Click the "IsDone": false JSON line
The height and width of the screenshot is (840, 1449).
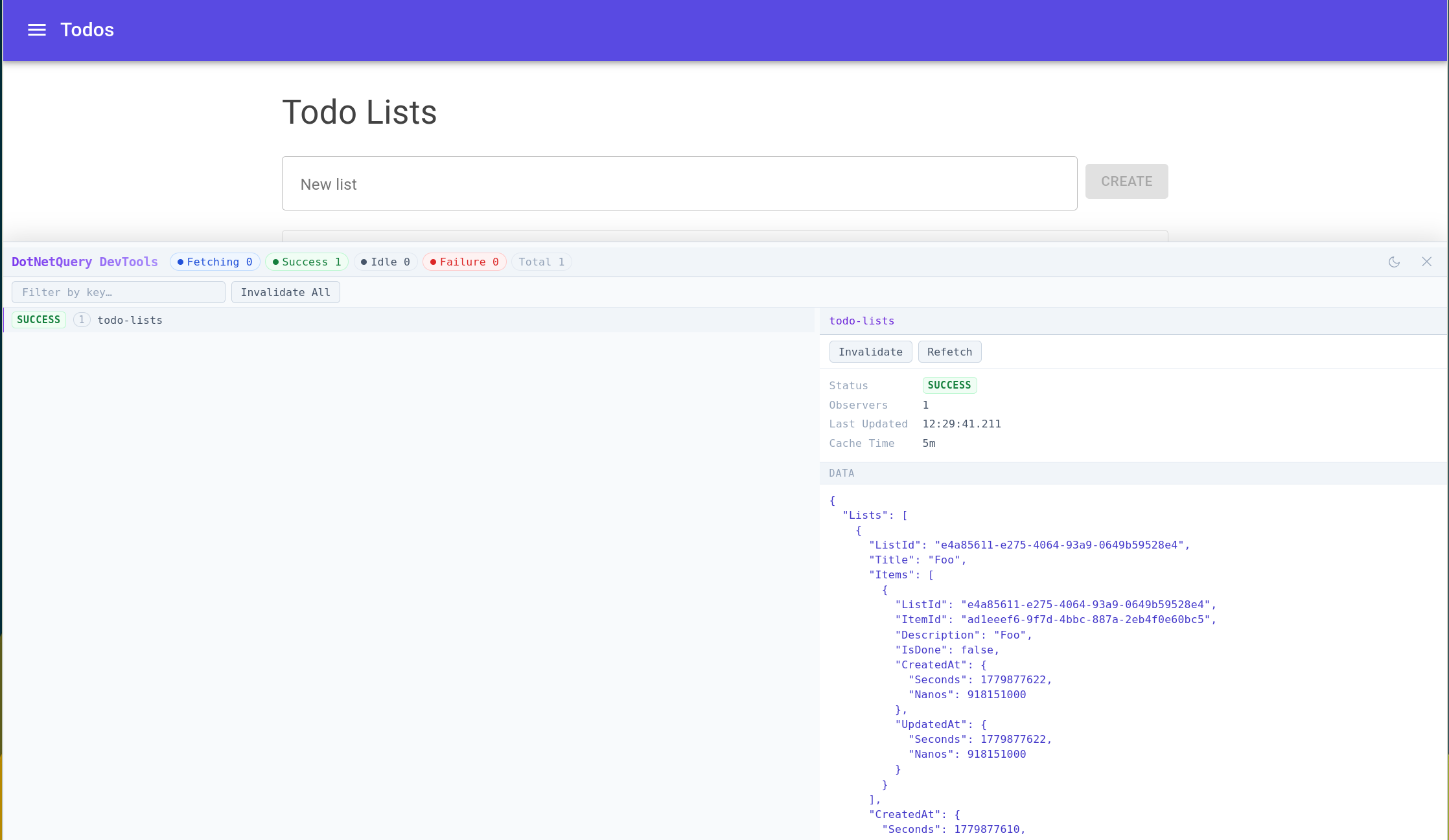947,650
